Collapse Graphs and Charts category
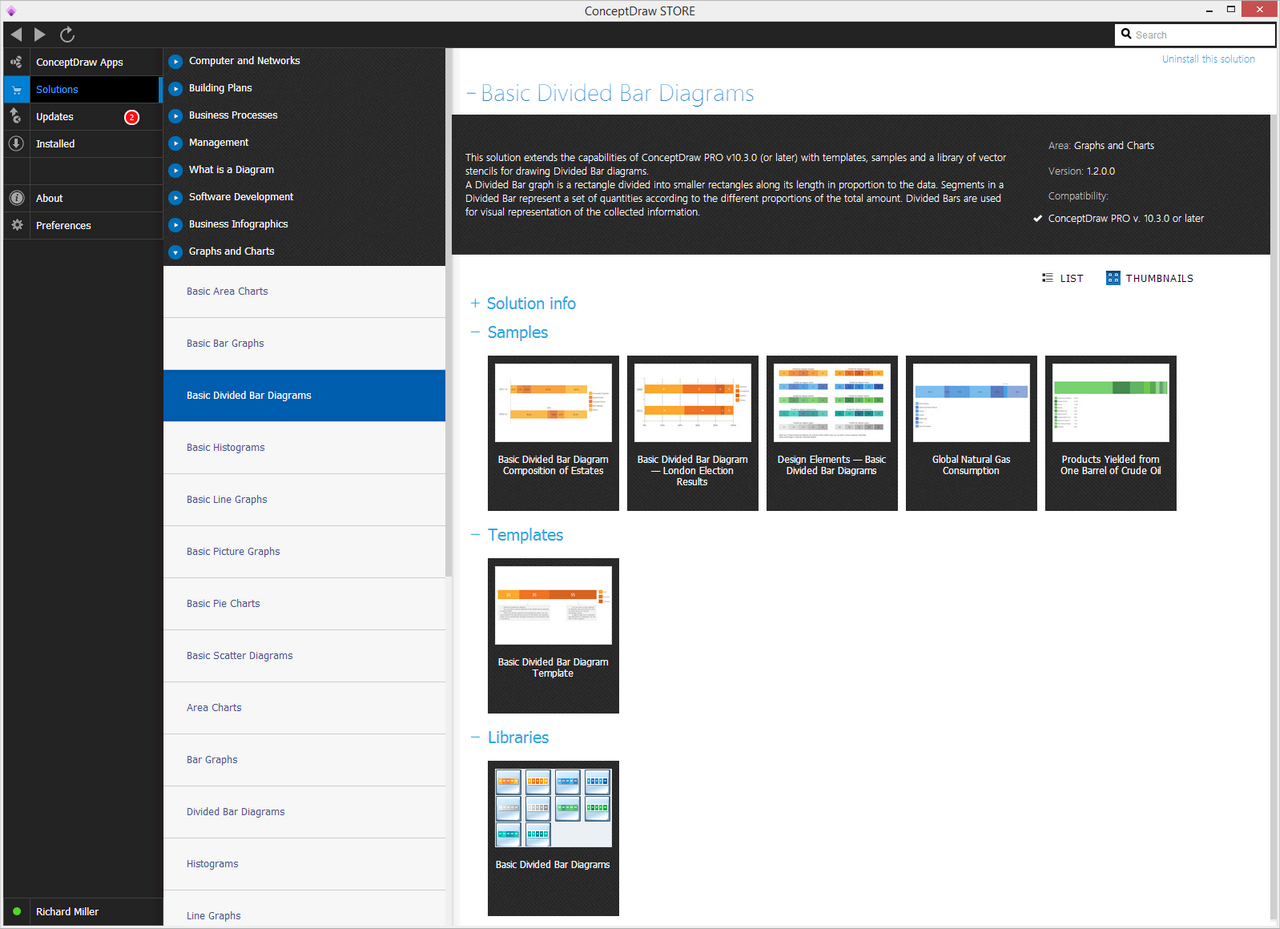Image resolution: width=1280 pixels, height=929 pixels. click(x=176, y=252)
